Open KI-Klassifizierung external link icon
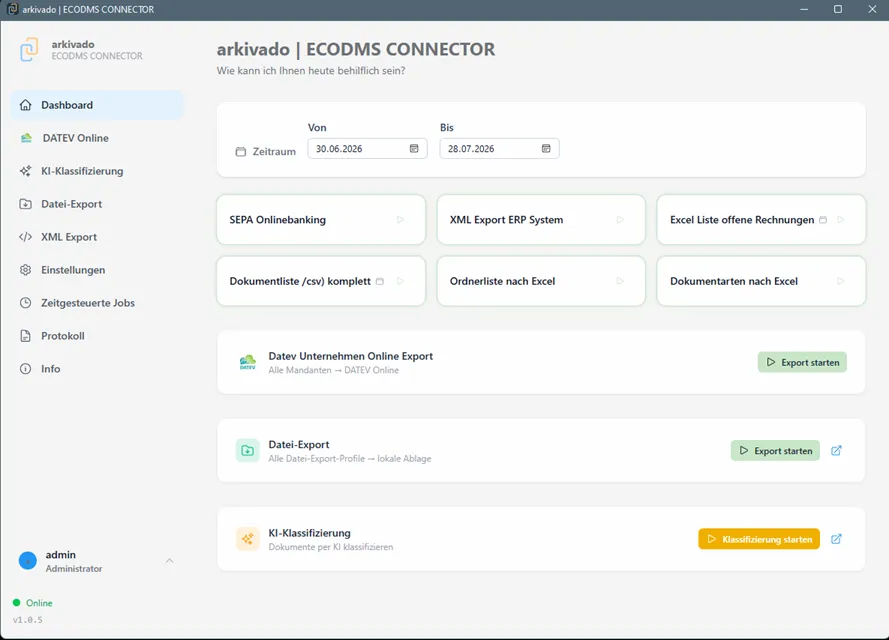Image resolution: width=889 pixels, height=640 pixels. (836, 539)
